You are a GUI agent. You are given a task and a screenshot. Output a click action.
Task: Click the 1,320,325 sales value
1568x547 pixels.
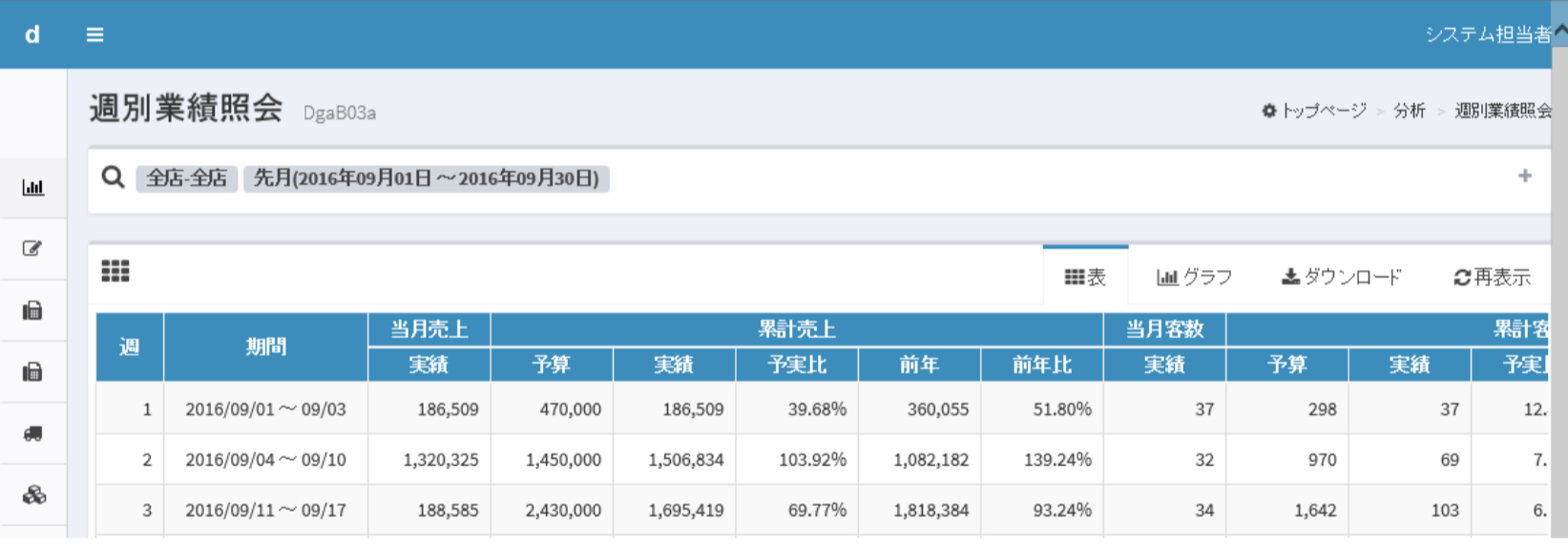(440, 460)
